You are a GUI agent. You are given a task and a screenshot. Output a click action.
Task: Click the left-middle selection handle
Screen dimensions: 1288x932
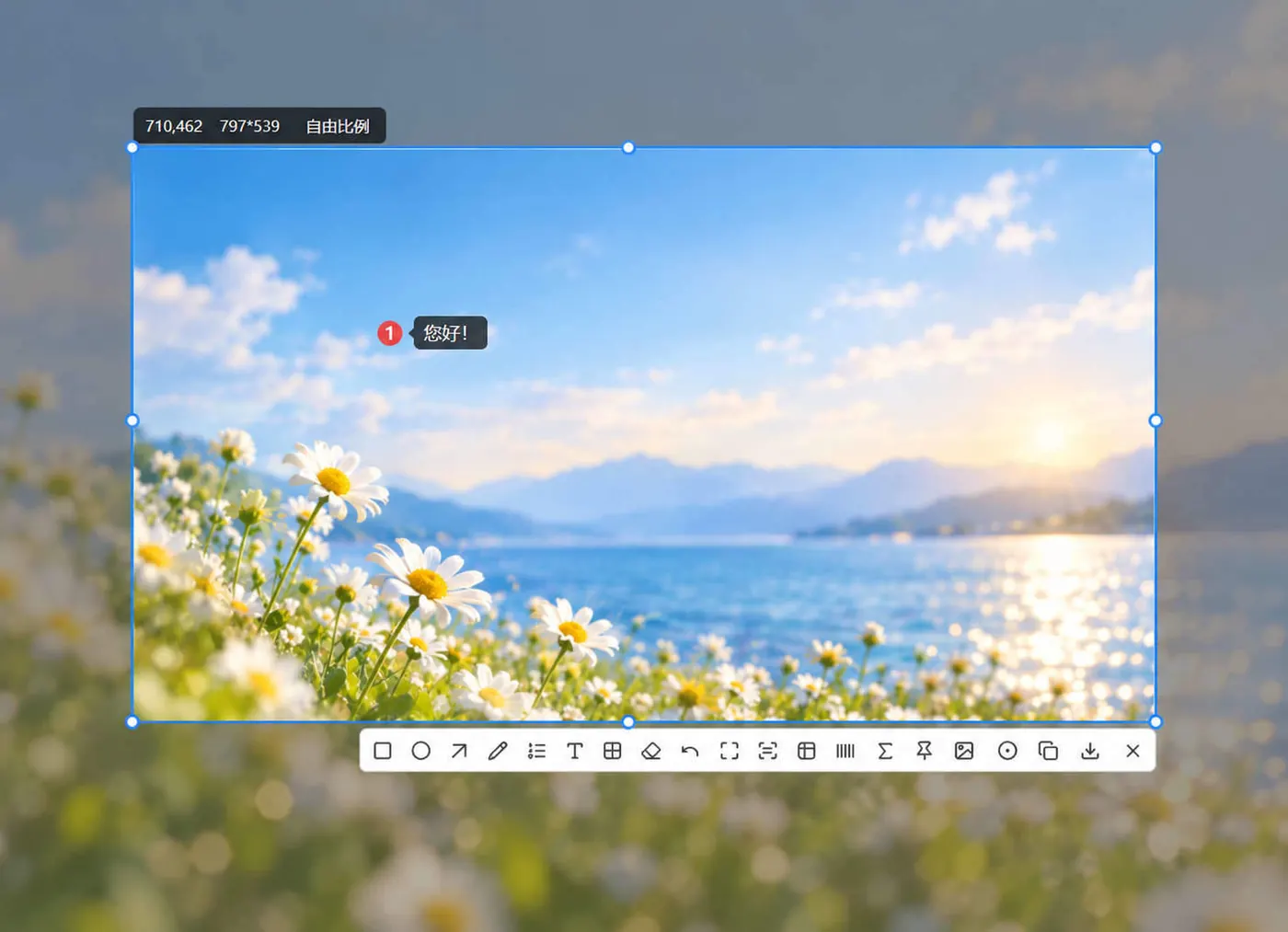[132, 420]
